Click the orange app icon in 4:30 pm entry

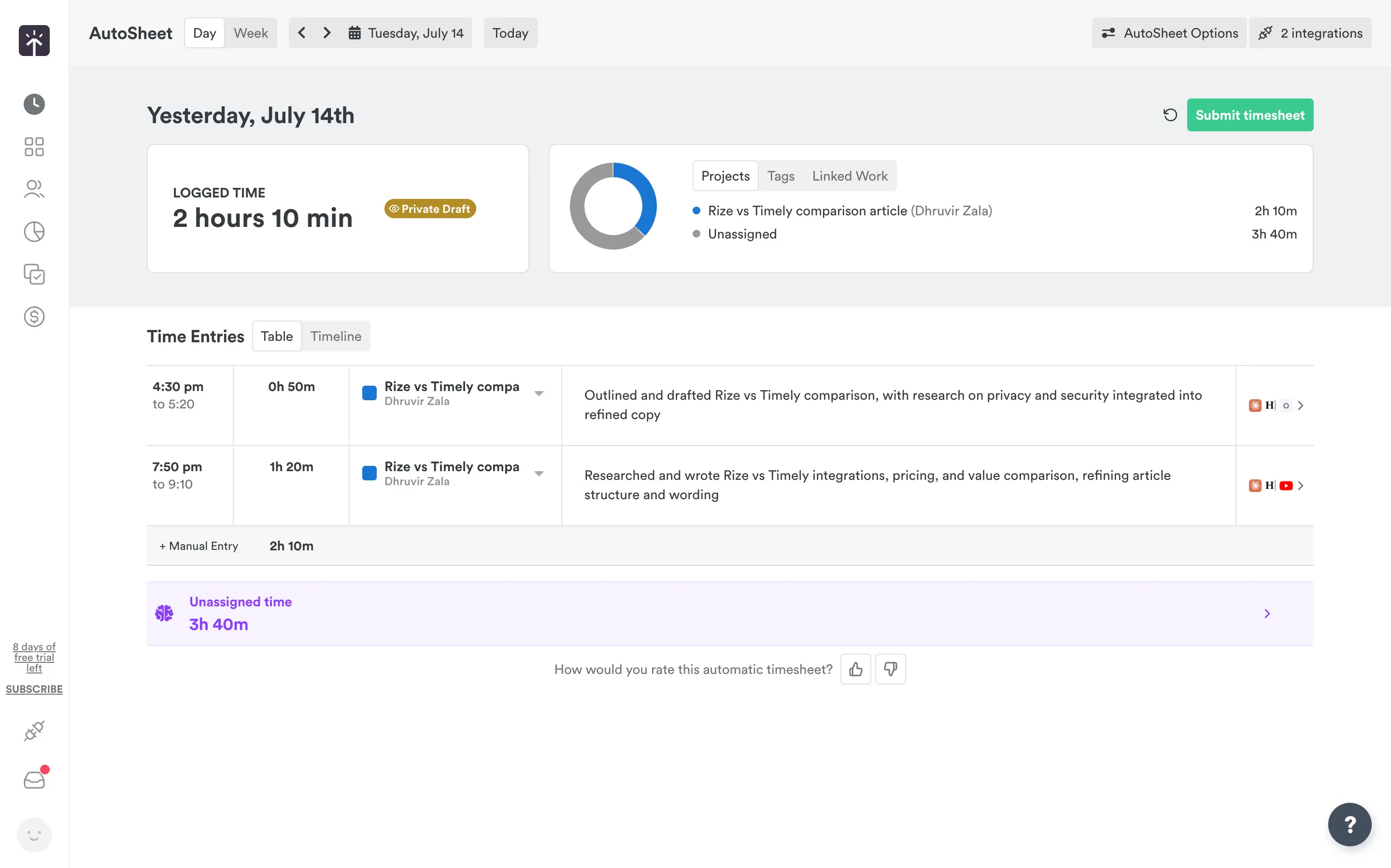tap(1255, 406)
